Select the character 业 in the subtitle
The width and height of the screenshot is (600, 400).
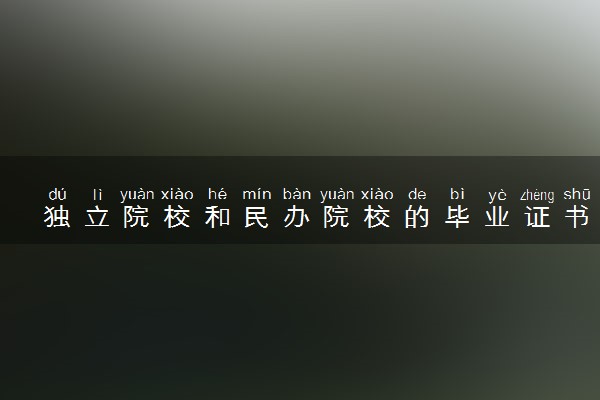[497, 217]
